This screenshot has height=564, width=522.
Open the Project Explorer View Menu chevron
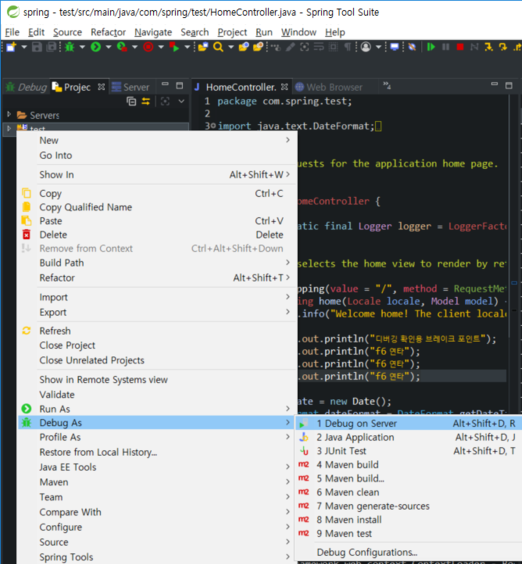(x=181, y=101)
